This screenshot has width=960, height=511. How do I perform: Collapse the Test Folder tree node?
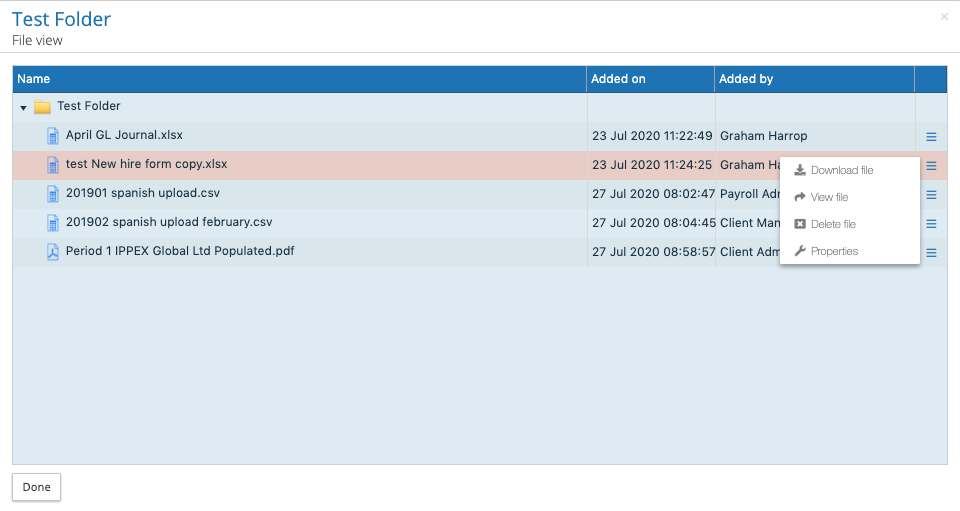click(x=23, y=108)
